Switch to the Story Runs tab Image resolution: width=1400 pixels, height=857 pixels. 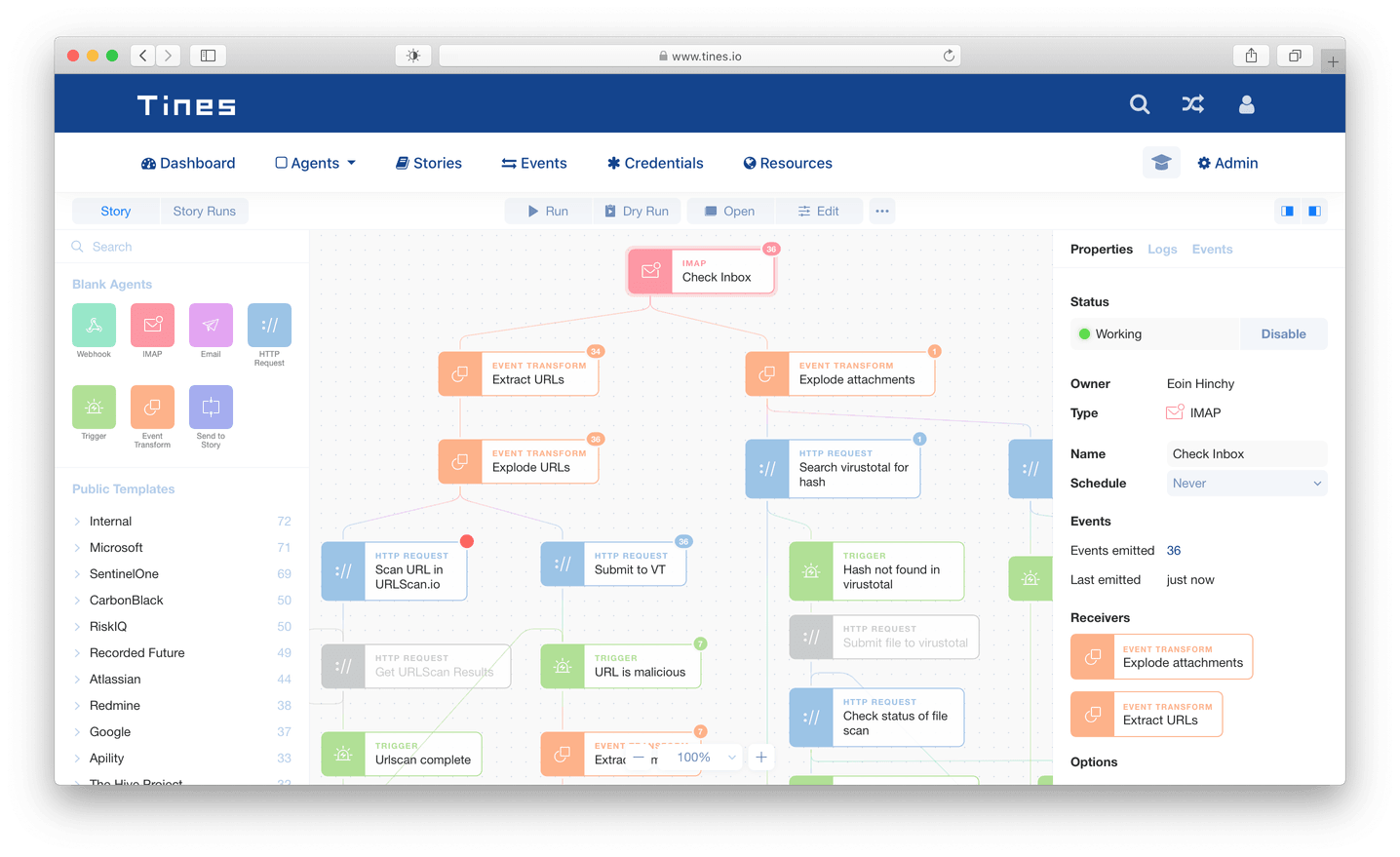204,211
